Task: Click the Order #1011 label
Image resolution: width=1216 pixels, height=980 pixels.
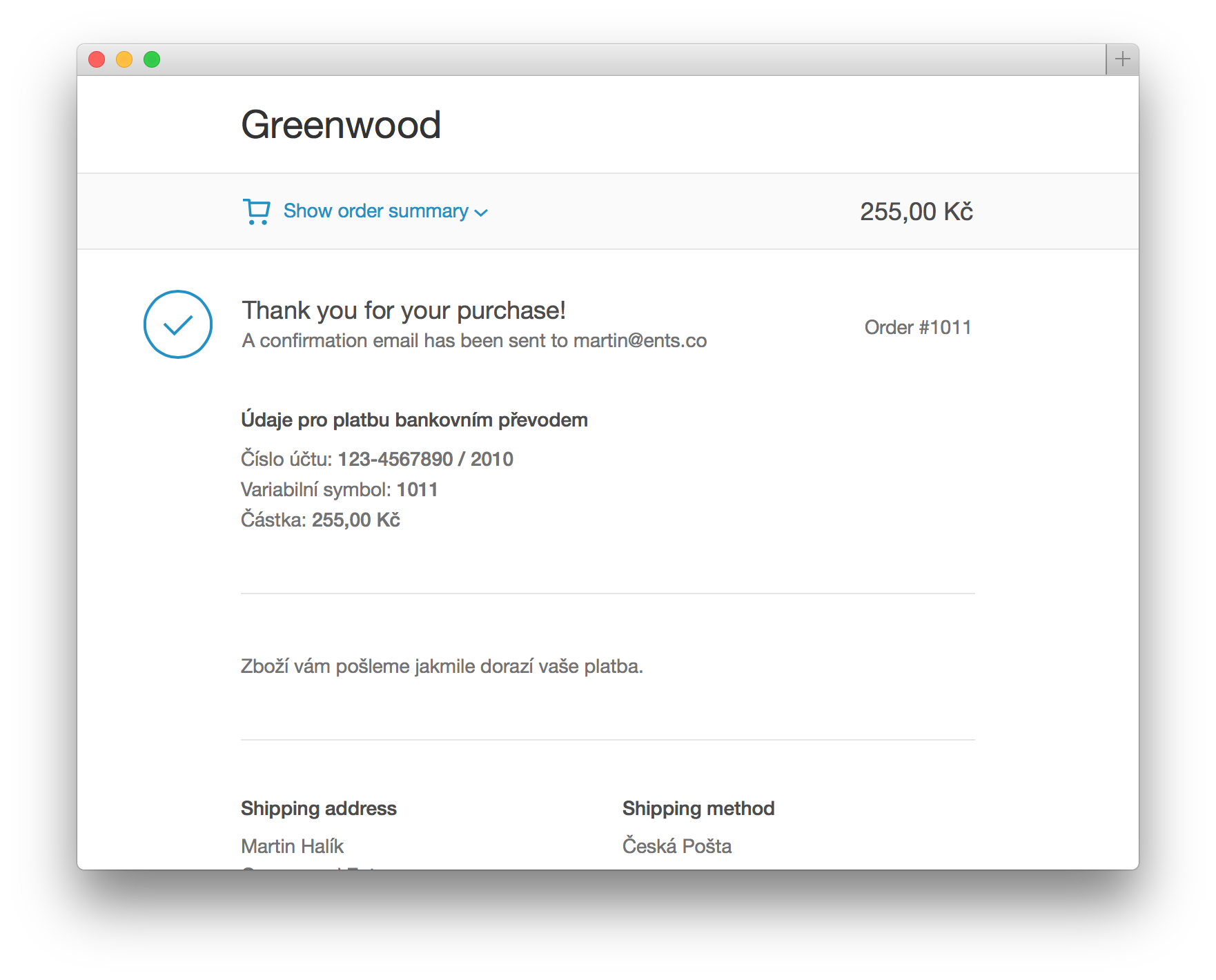Action: 917,327
